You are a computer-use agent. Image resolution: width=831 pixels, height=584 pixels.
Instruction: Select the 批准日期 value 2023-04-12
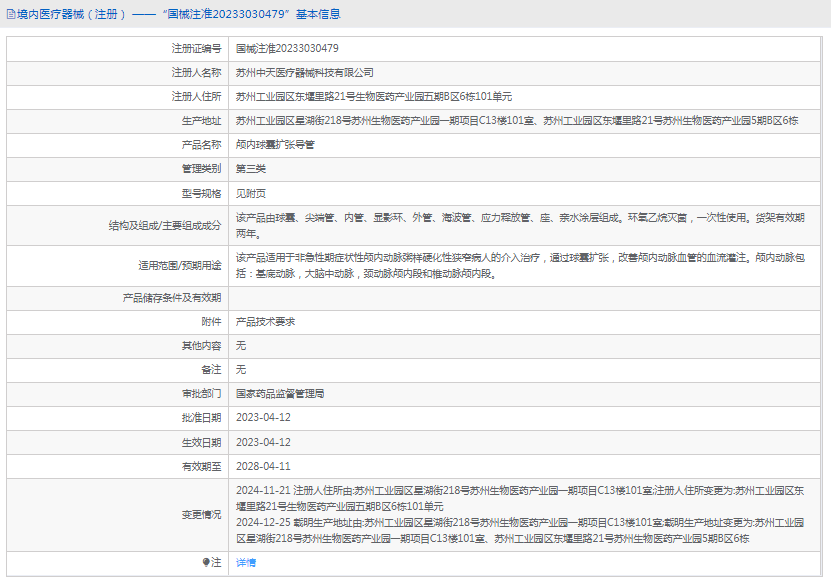[x=263, y=418]
